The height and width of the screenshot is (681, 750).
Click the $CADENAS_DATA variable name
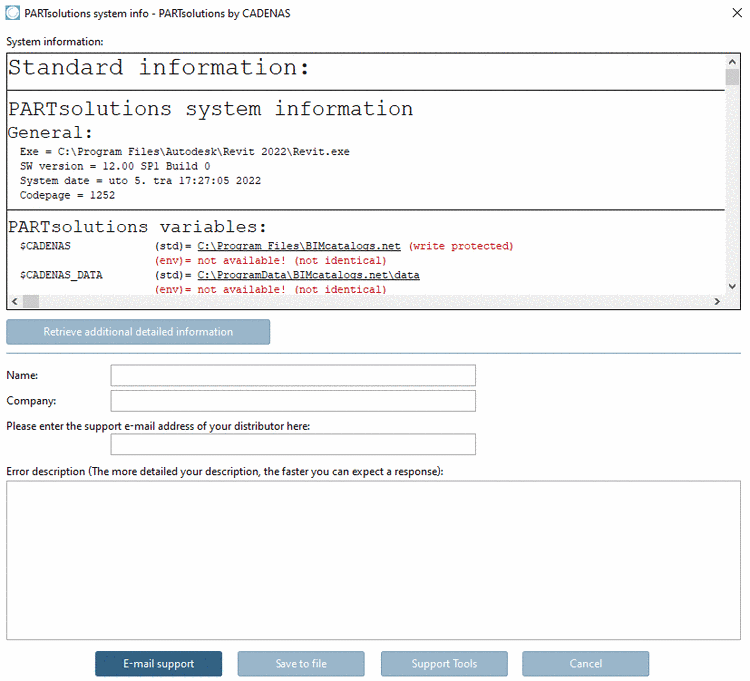click(x=61, y=275)
